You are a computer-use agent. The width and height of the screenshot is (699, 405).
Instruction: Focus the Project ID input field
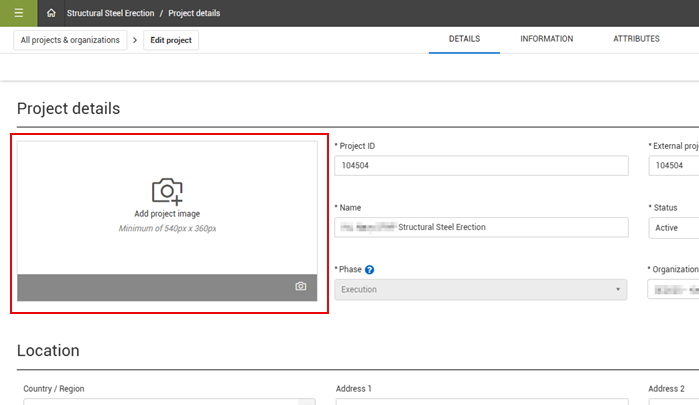pos(480,166)
